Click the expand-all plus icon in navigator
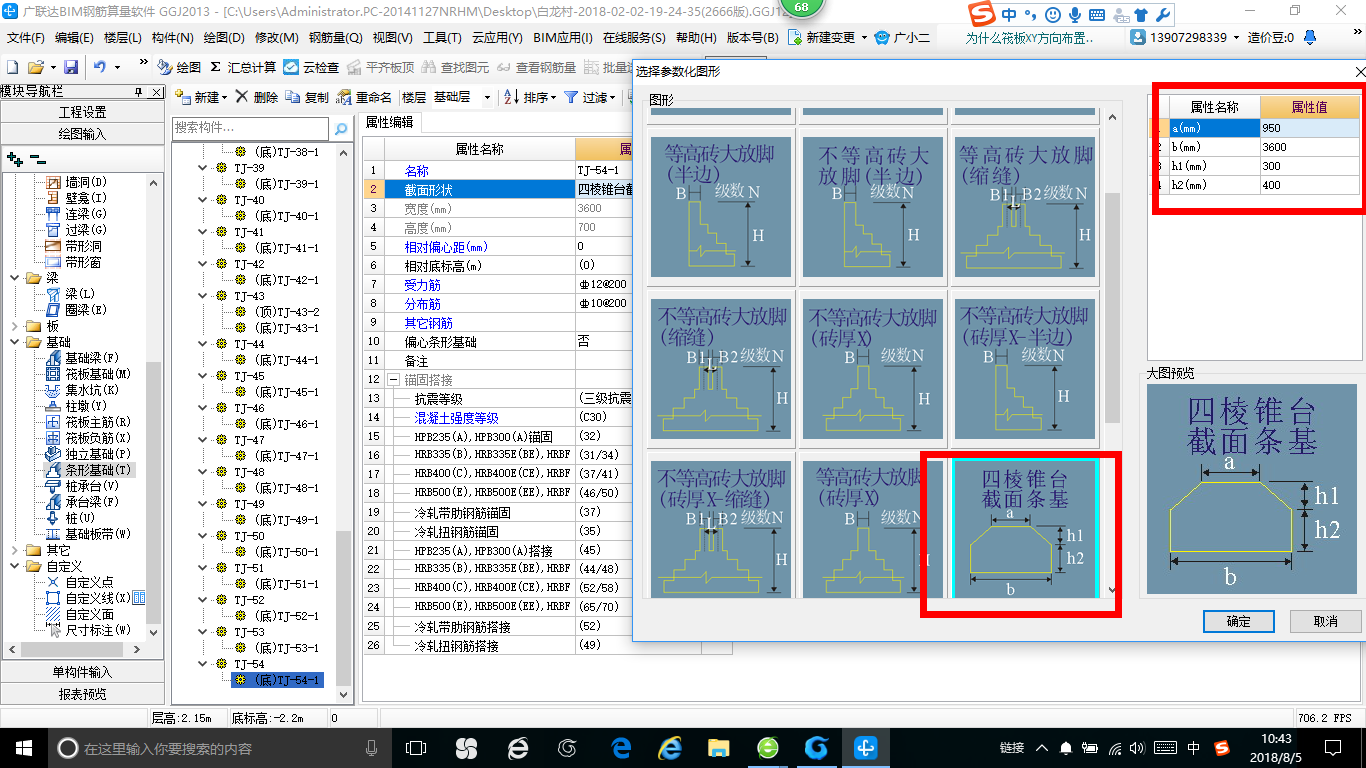This screenshot has width=1366, height=768. 14,159
